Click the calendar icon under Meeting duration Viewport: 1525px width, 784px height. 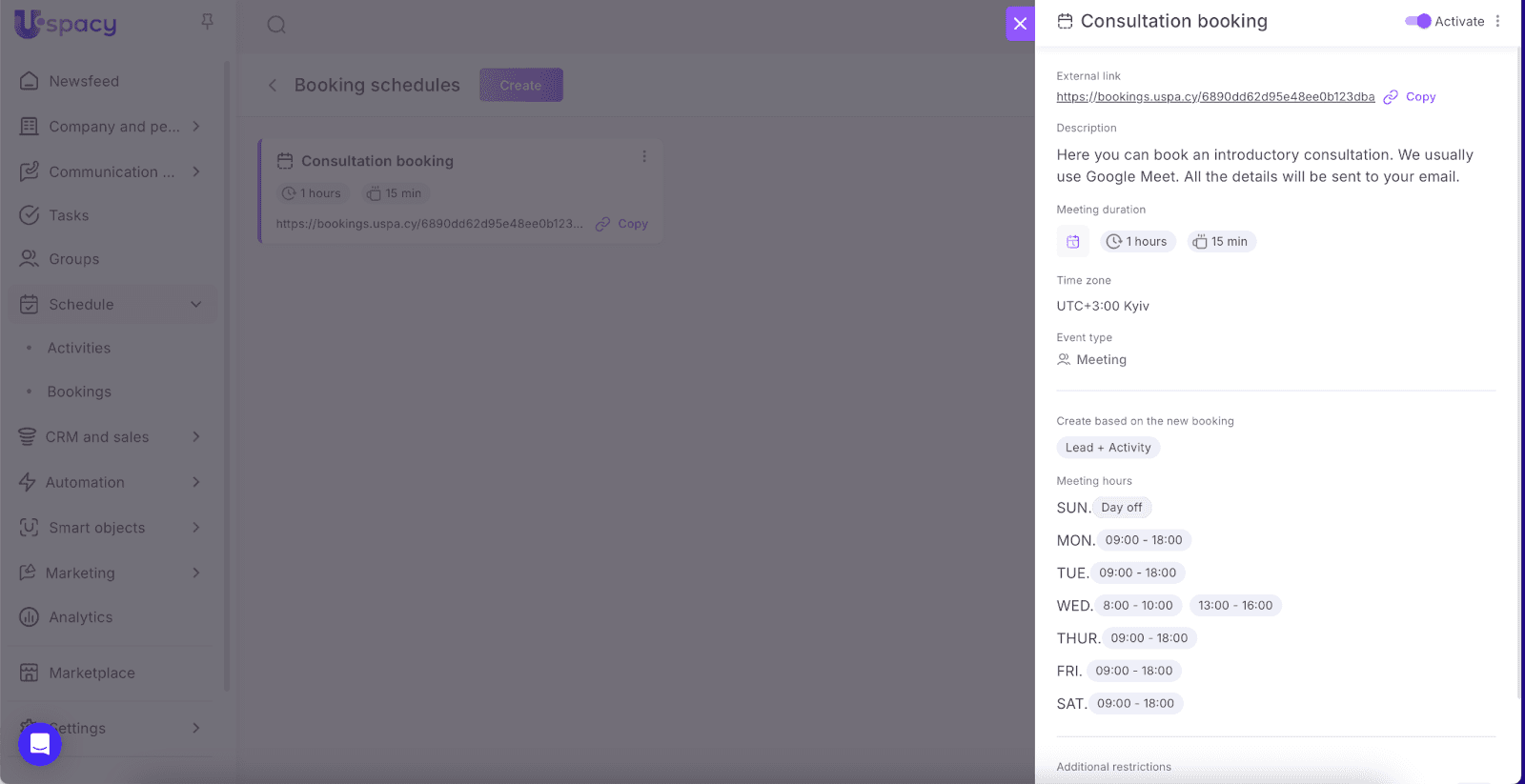(x=1072, y=242)
